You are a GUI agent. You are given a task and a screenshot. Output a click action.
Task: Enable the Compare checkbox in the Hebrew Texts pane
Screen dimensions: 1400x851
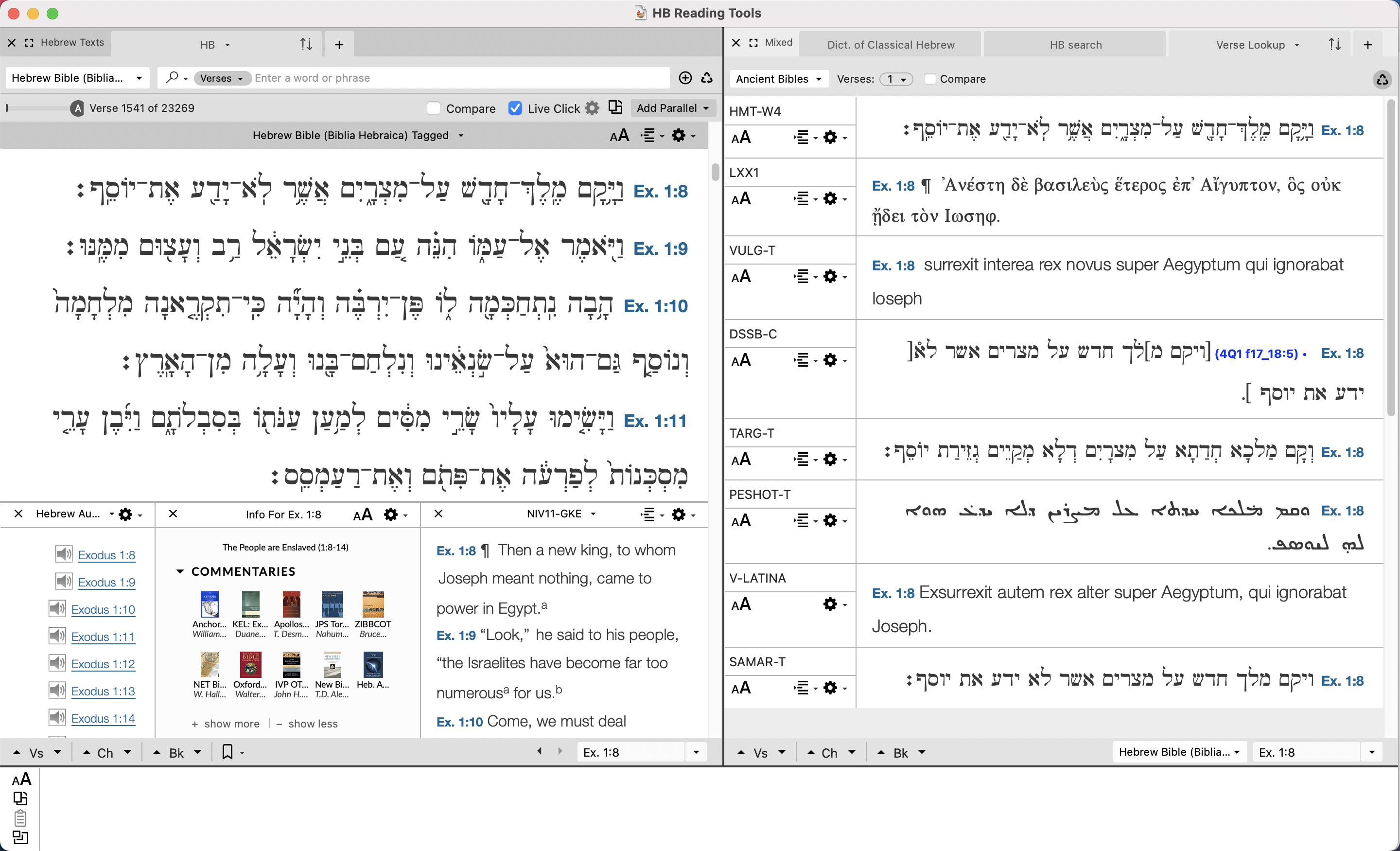(434, 108)
